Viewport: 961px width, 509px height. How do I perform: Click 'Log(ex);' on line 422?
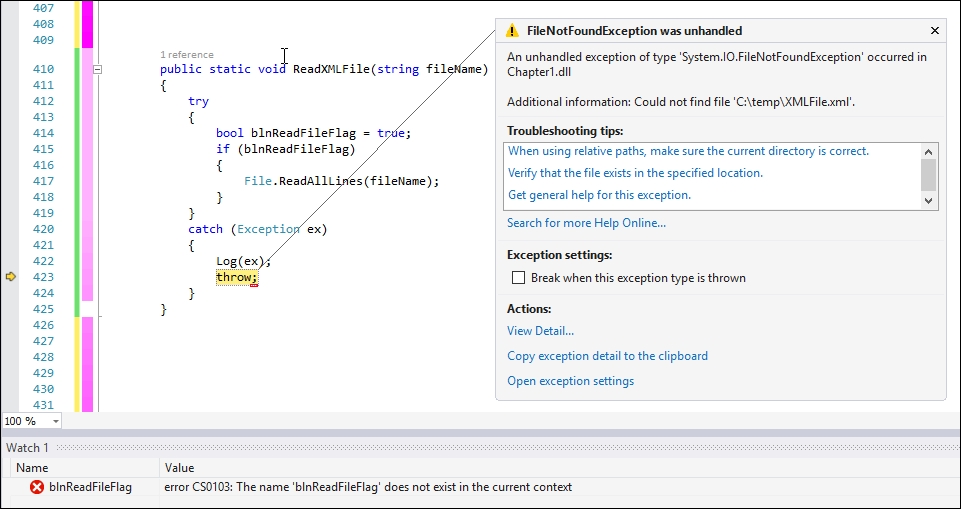pyautogui.click(x=243, y=261)
